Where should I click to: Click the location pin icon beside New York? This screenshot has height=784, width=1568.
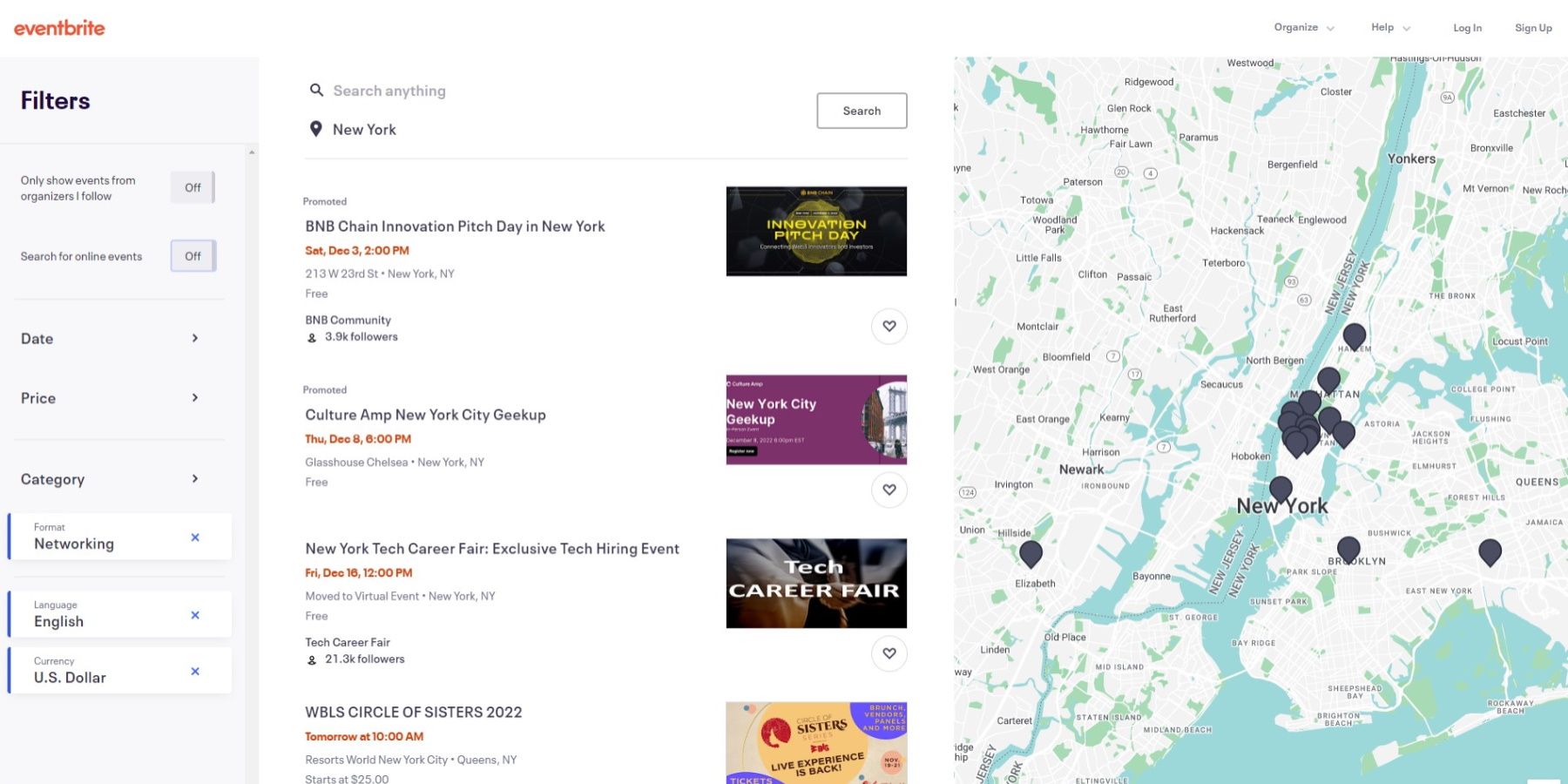pyautogui.click(x=316, y=129)
